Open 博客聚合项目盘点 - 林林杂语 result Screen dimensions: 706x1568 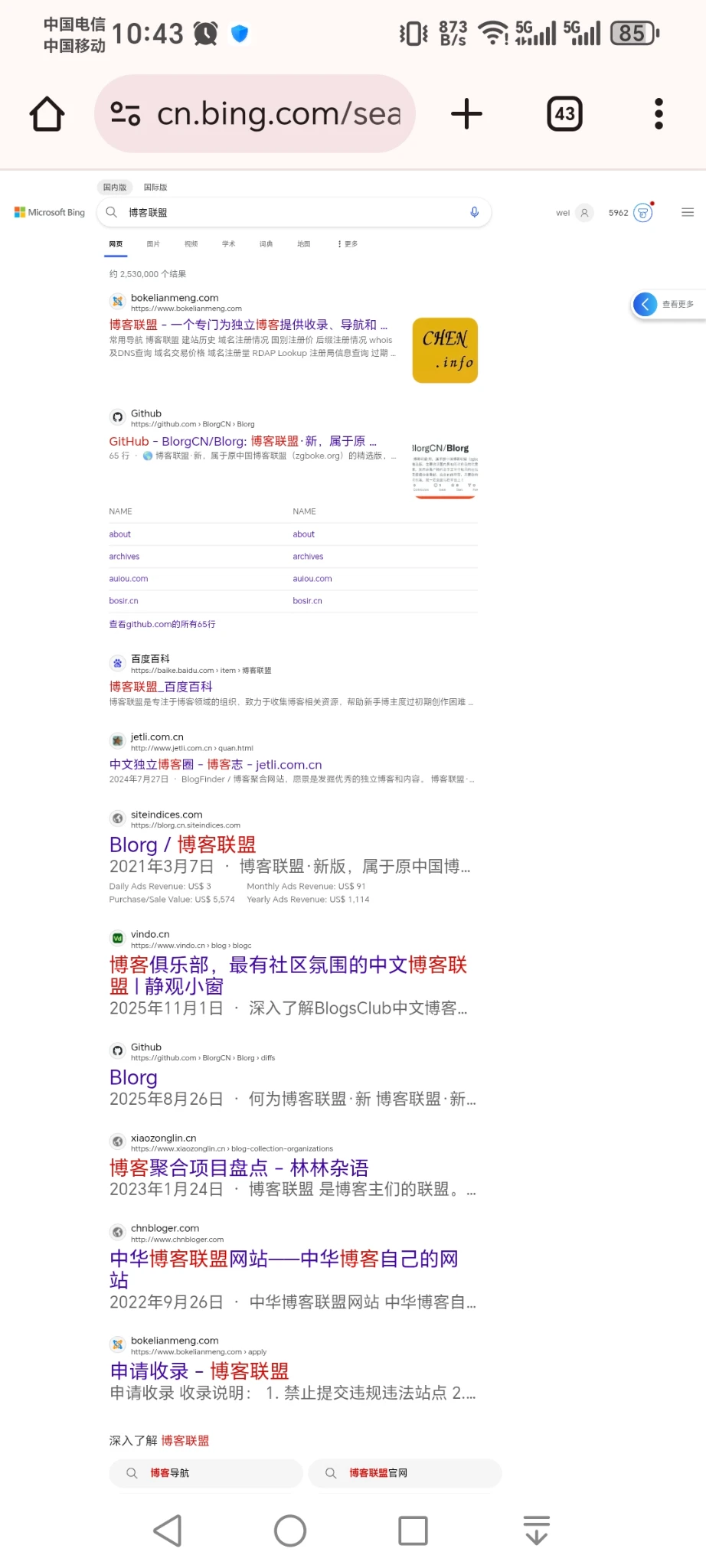pos(239,1168)
